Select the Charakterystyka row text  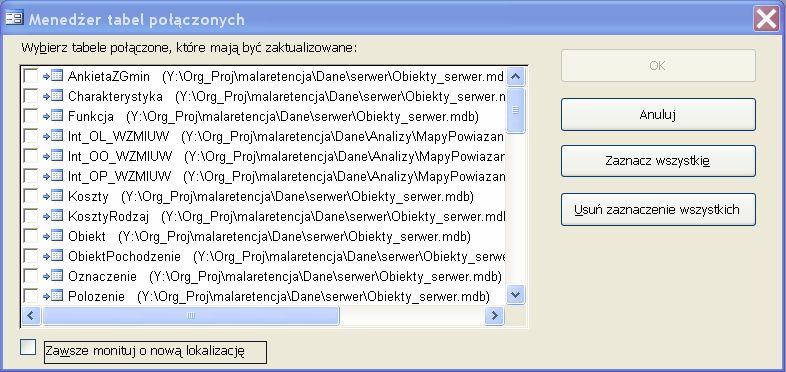pyautogui.click(x=286, y=96)
